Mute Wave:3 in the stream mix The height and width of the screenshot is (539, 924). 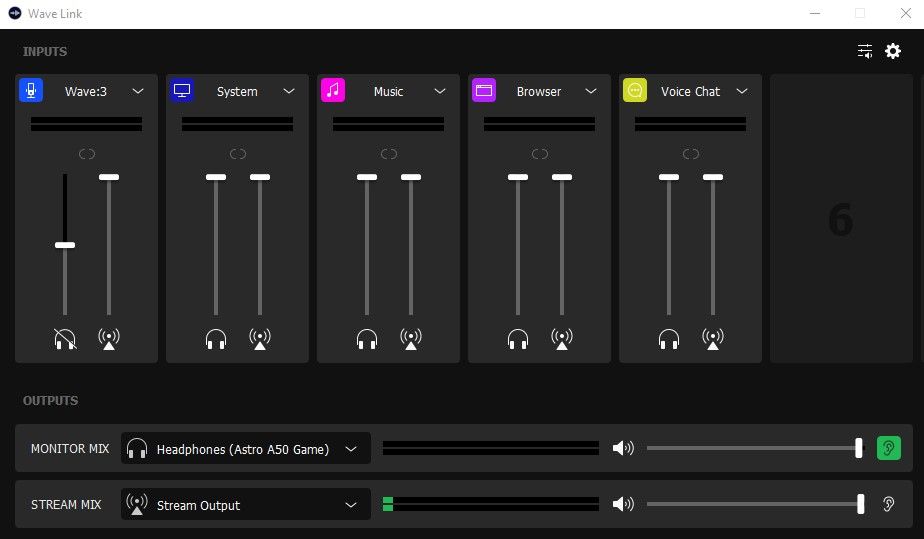[x=109, y=339]
